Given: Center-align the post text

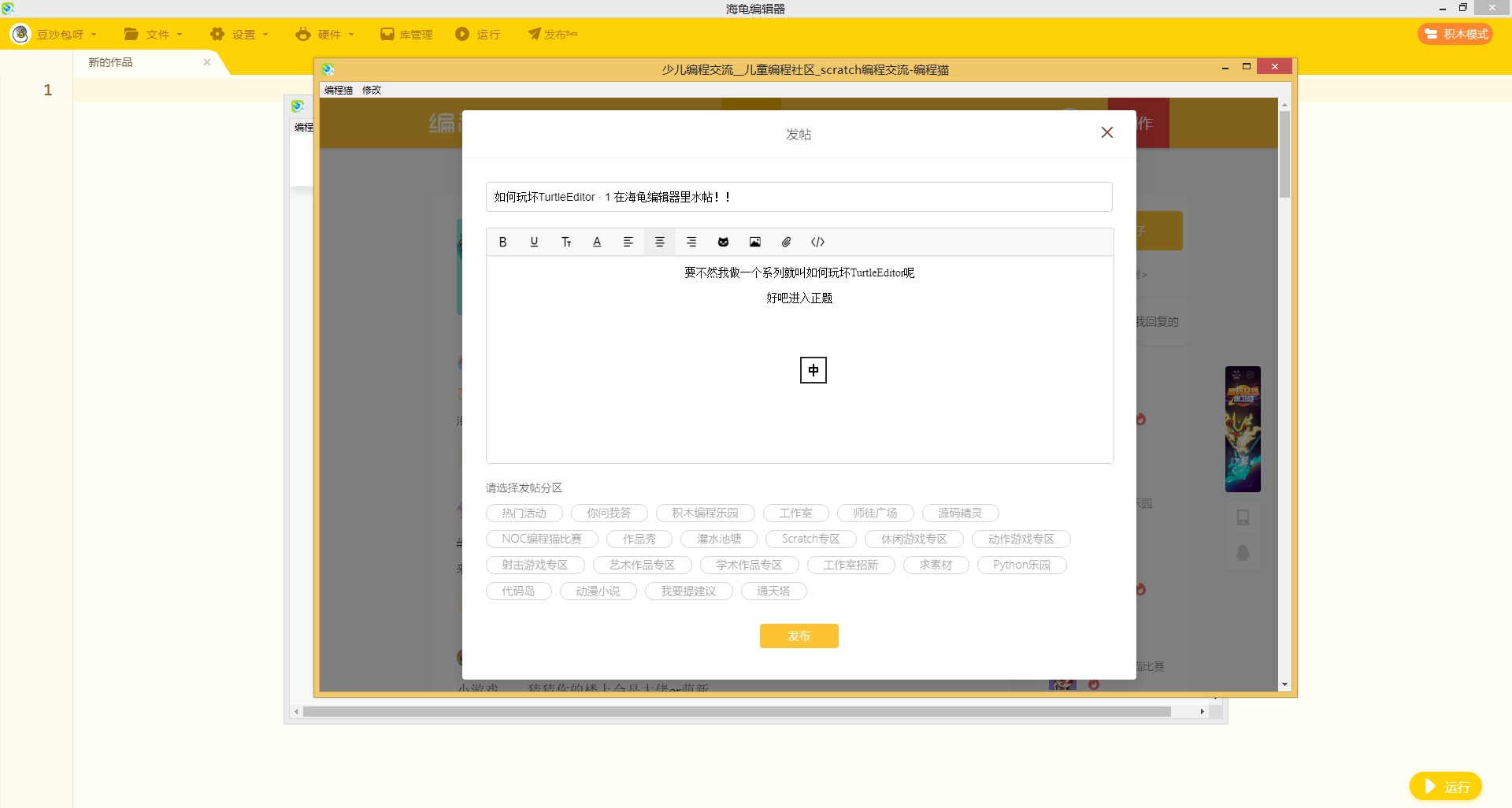Looking at the screenshot, I should [x=660, y=242].
